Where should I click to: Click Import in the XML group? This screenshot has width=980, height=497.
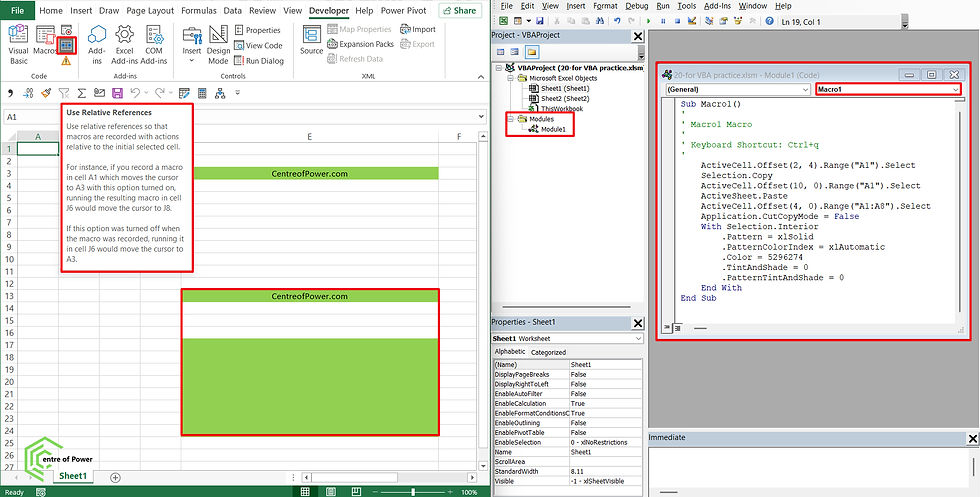pyautogui.click(x=418, y=29)
